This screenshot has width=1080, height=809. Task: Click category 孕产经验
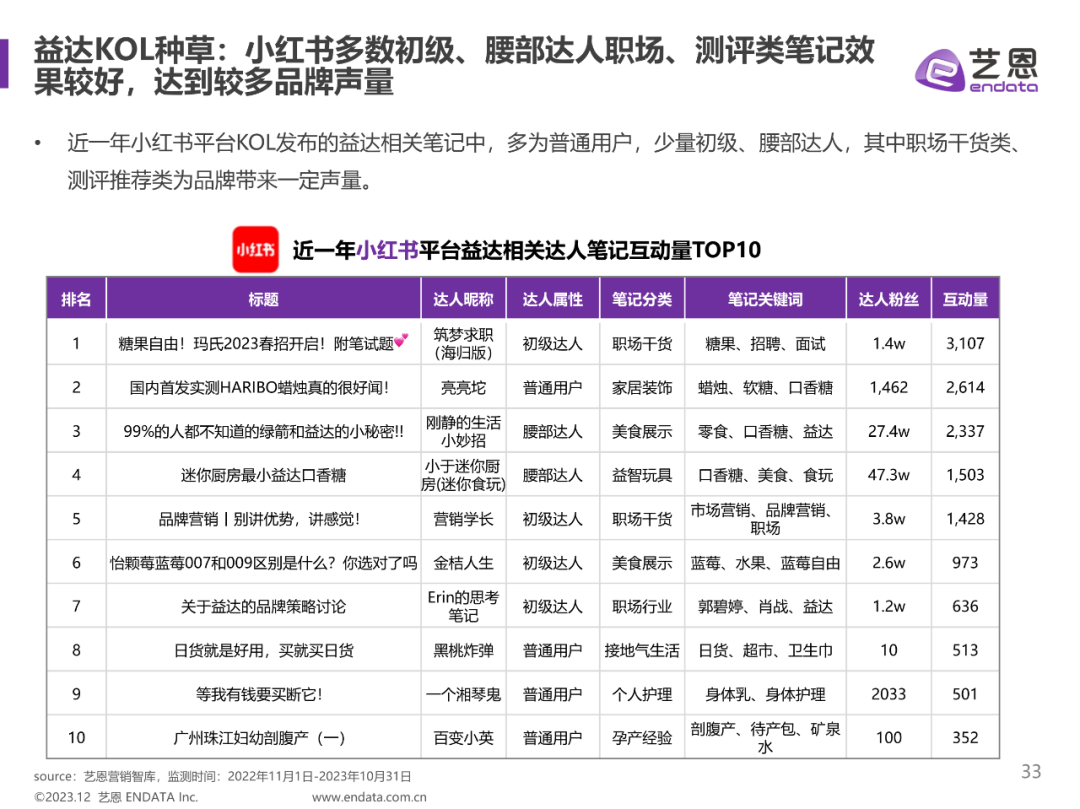tap(642, 738)
